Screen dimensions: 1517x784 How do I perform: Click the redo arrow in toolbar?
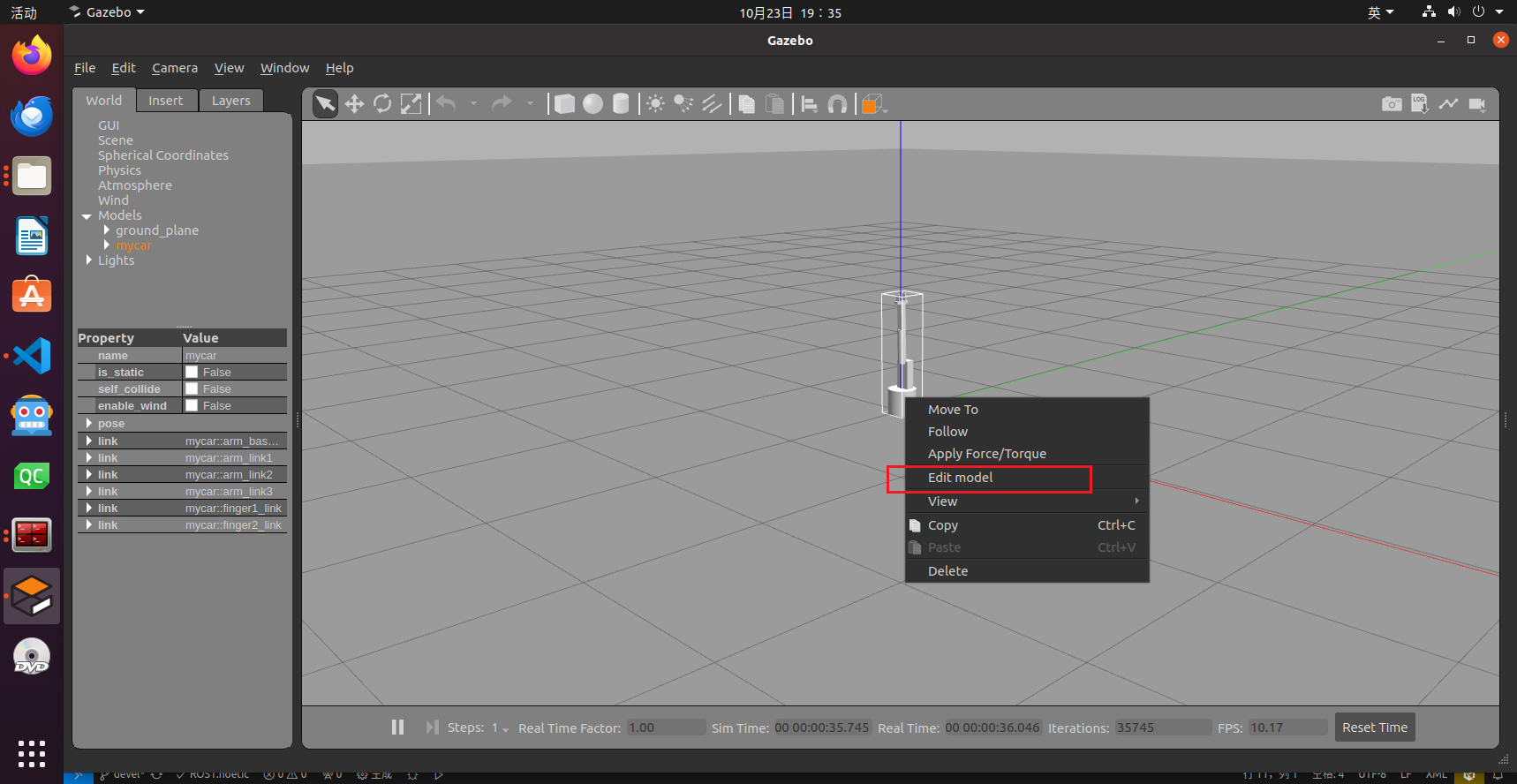click(502, 104)
